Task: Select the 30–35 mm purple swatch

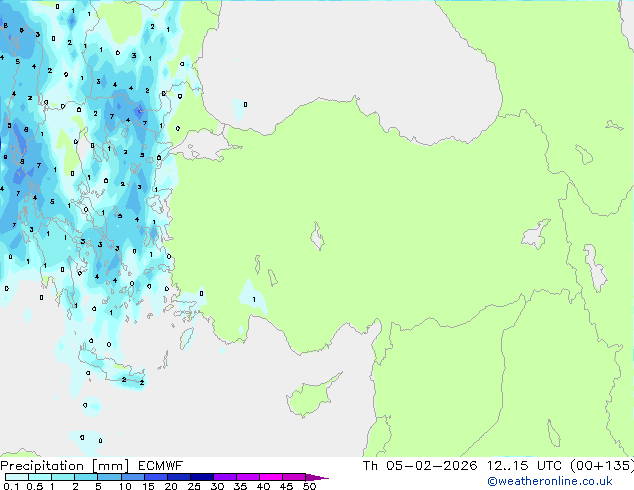Action: point(224,477)
